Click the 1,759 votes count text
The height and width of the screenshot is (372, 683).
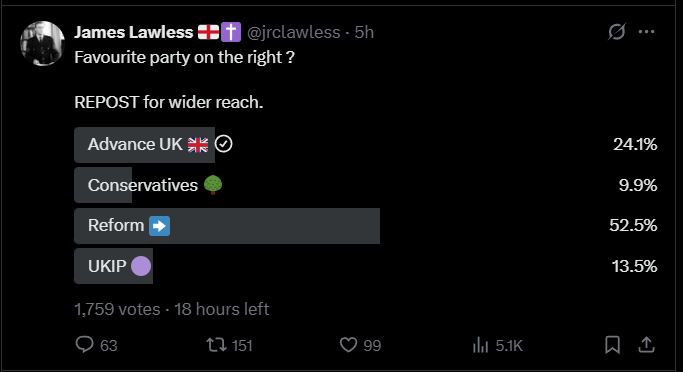[117, 309]
